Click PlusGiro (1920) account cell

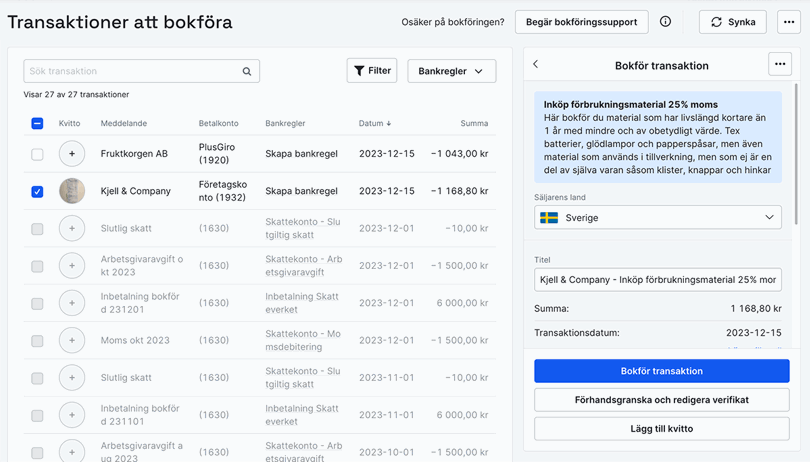coord(217,153)
